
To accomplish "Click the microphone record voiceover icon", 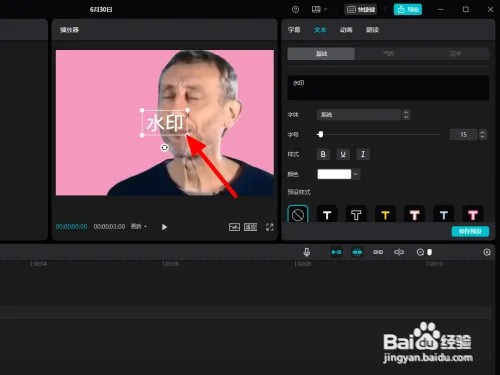I will [x=307, y=252].
